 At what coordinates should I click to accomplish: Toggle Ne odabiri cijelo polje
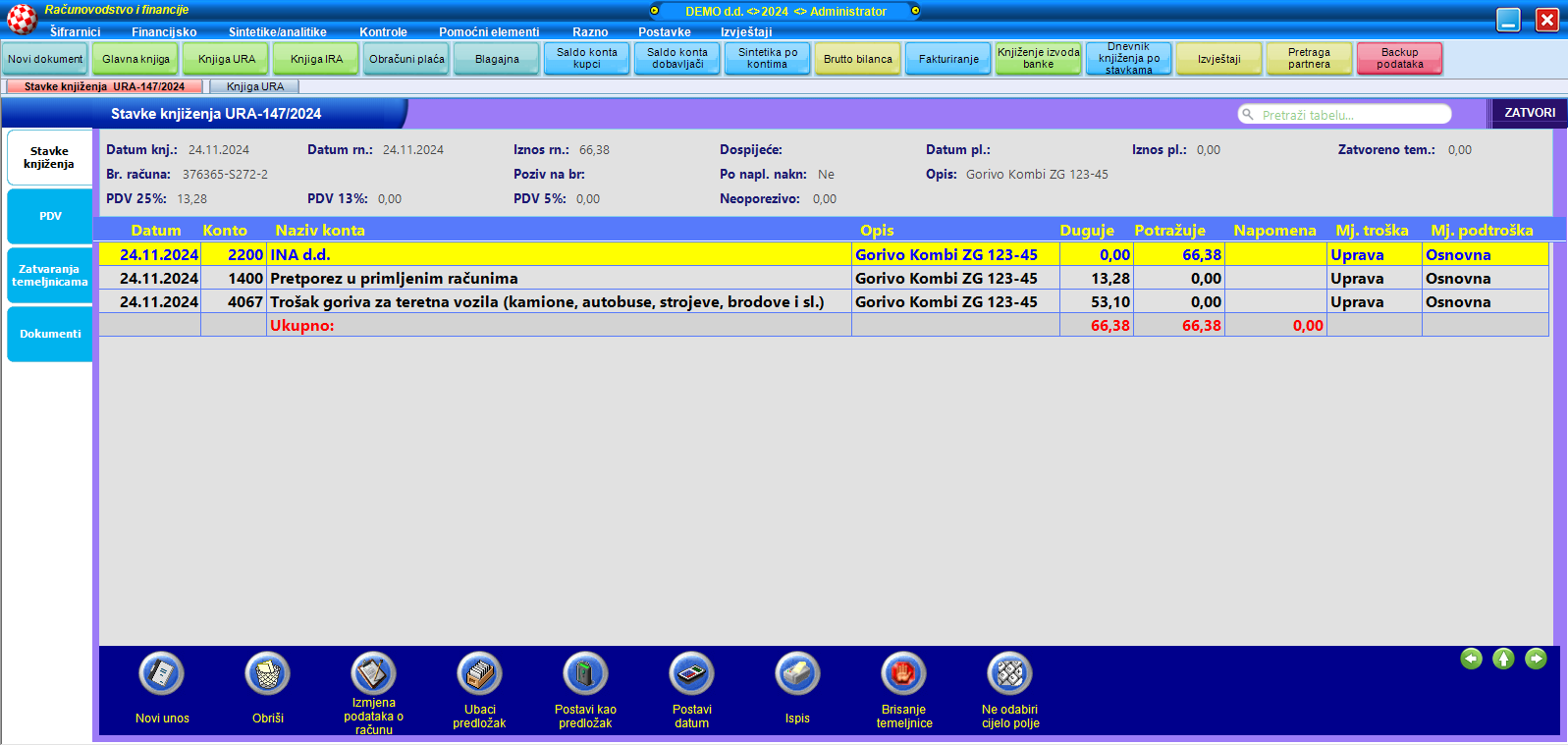(1009, 674)
